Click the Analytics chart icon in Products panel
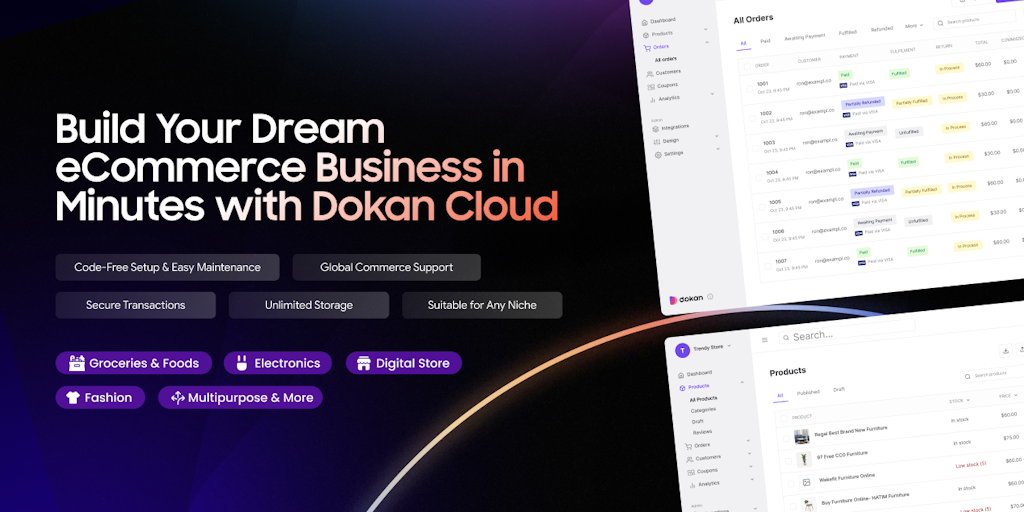Screen dimensions: 1024x512 pos(692,486)
